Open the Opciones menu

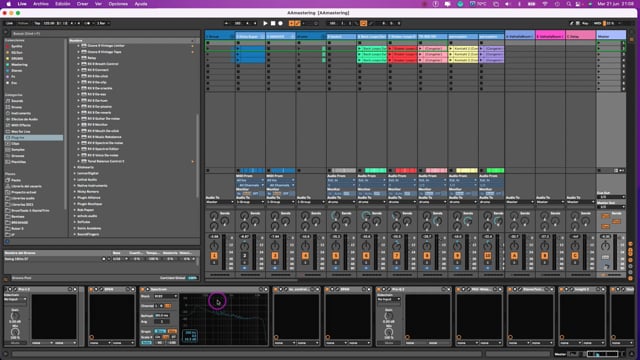click(118, 4)
